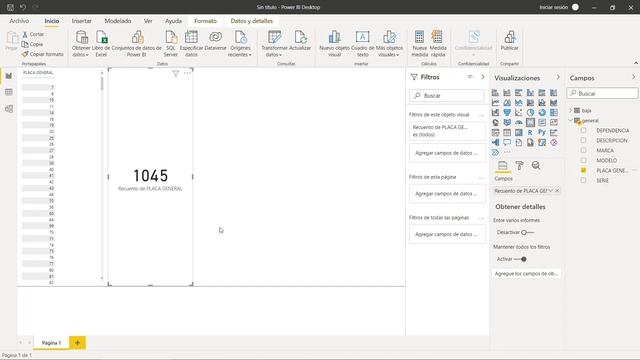Image resolution: width=640 pixels, height=360 pixels.
Task: Connect to SQL Server source
Action: click(171, 43)
